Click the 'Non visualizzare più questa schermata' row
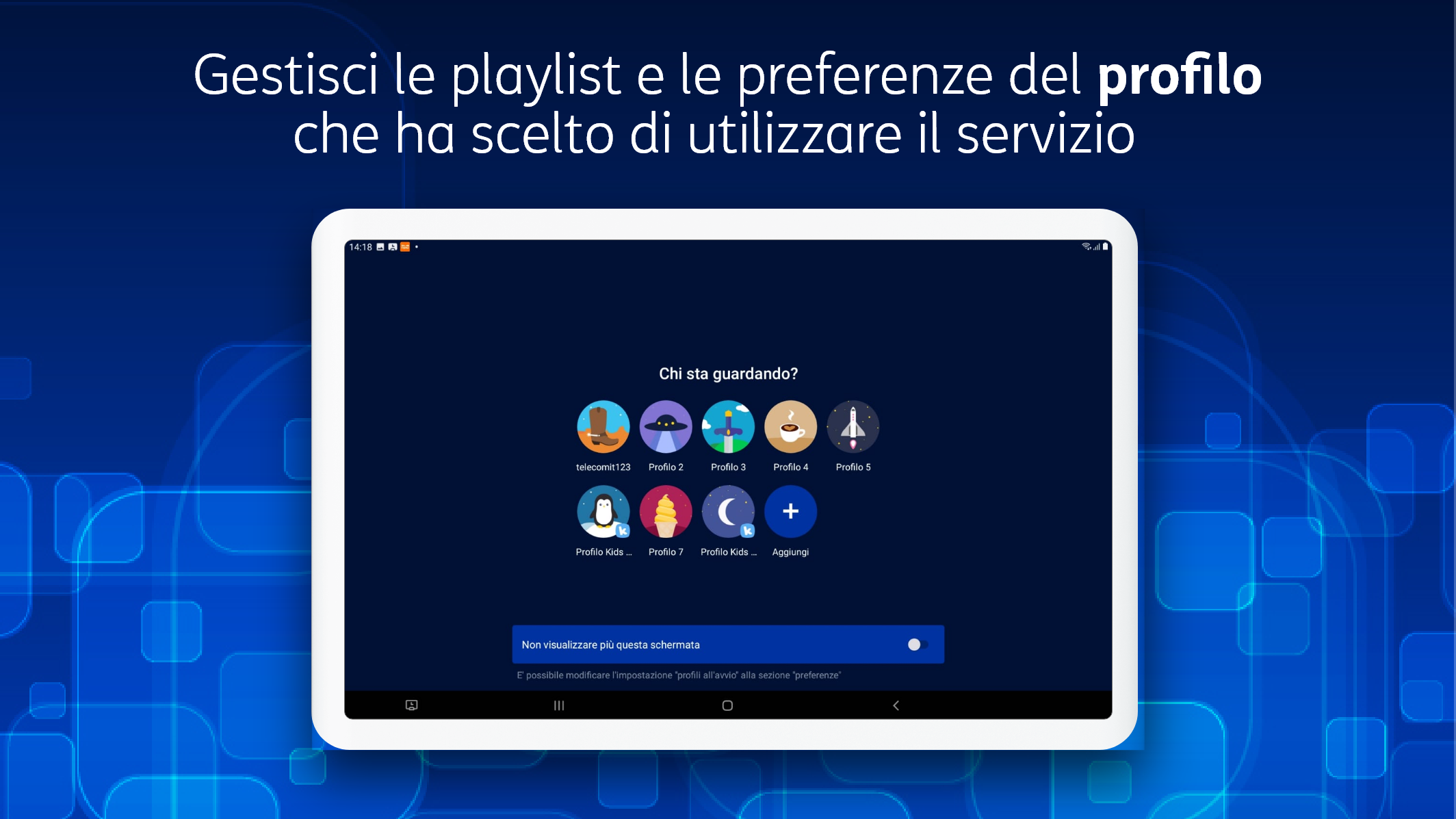This screenshot has height=819, width=1456. point(728,645)
